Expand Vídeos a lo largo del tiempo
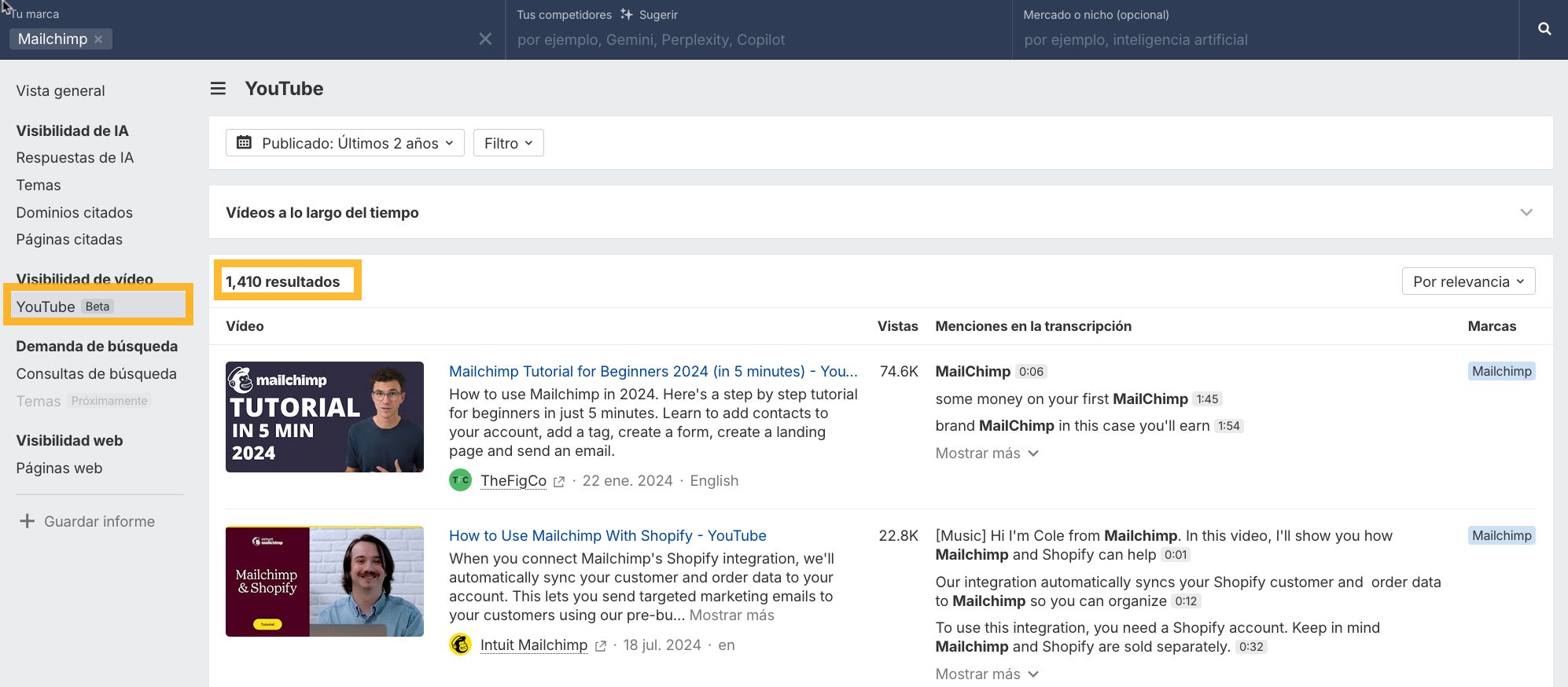Viewport: 1568px width, 687px height. 1526,212
